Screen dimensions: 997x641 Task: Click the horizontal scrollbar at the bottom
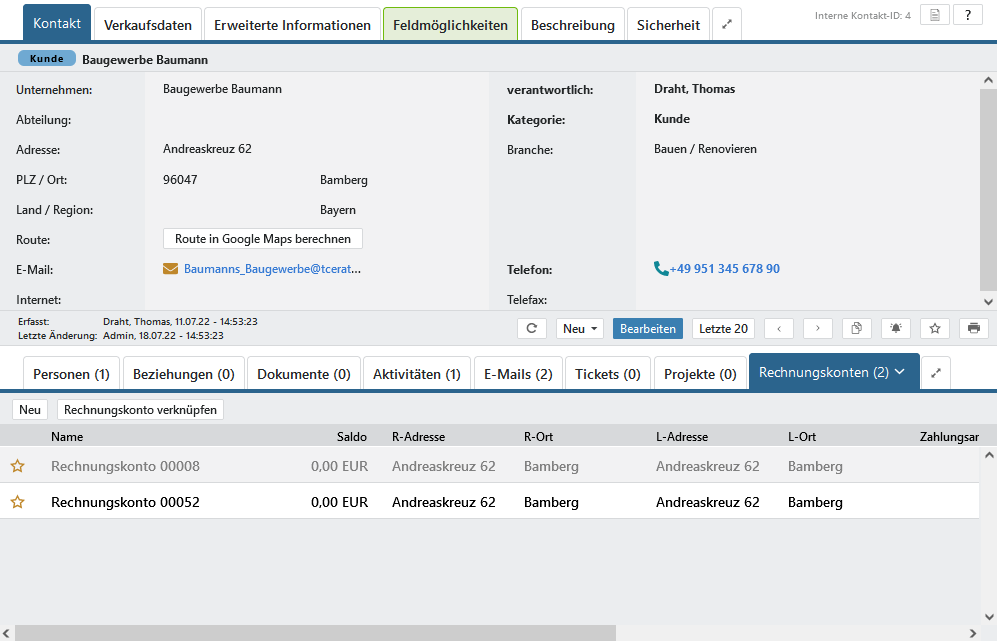(315, 633)
